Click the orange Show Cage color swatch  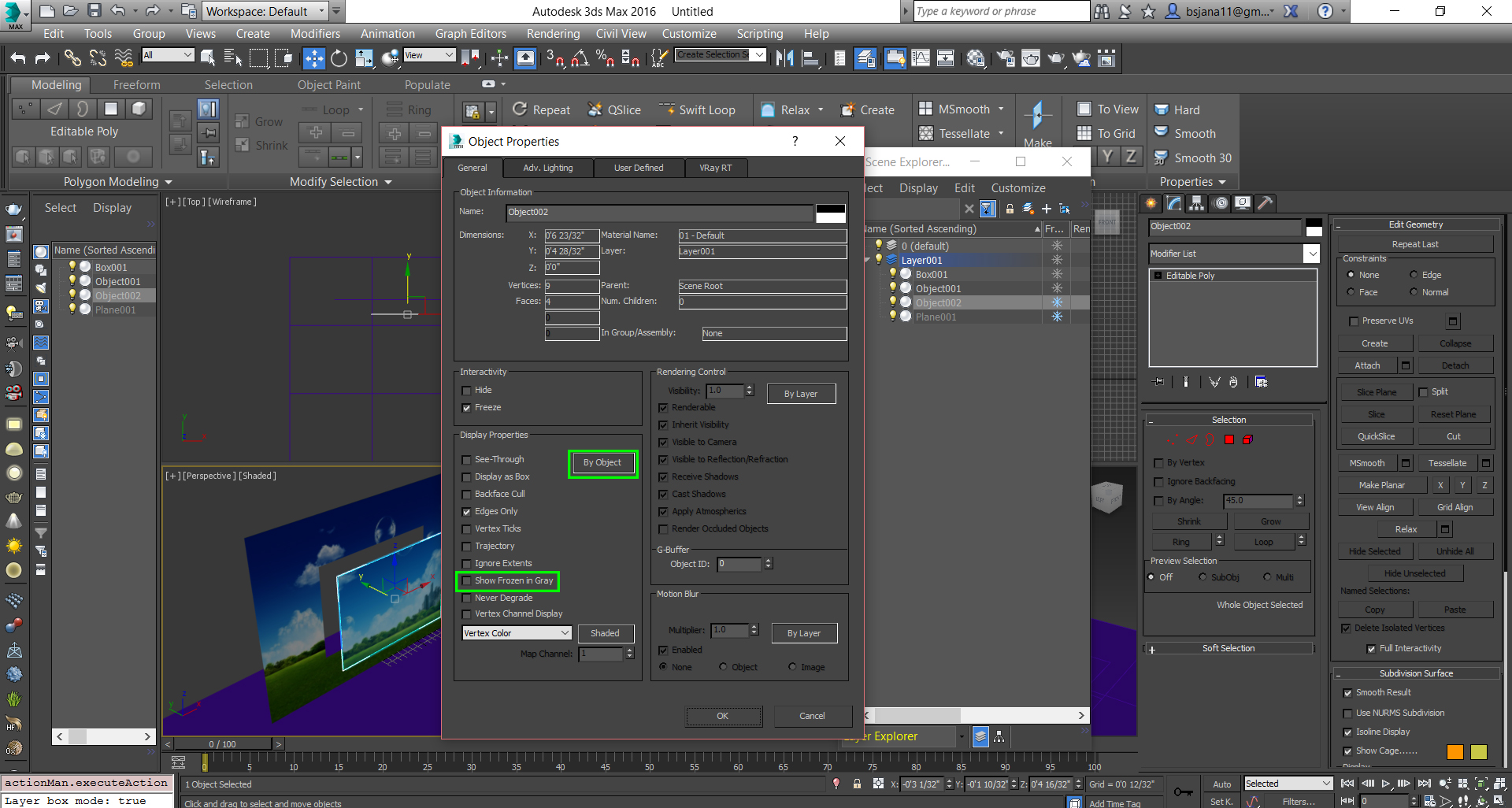[x=1455, y=751]
